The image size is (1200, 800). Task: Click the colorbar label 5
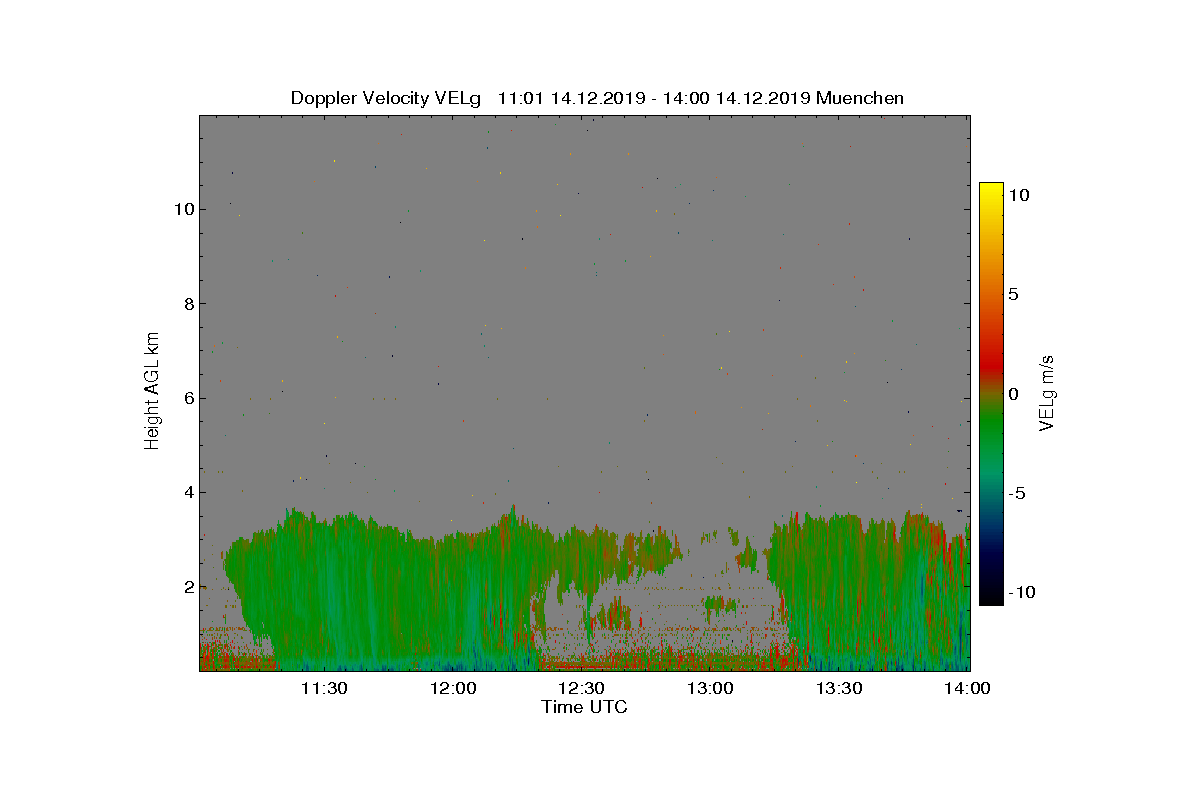[1013, 295]
